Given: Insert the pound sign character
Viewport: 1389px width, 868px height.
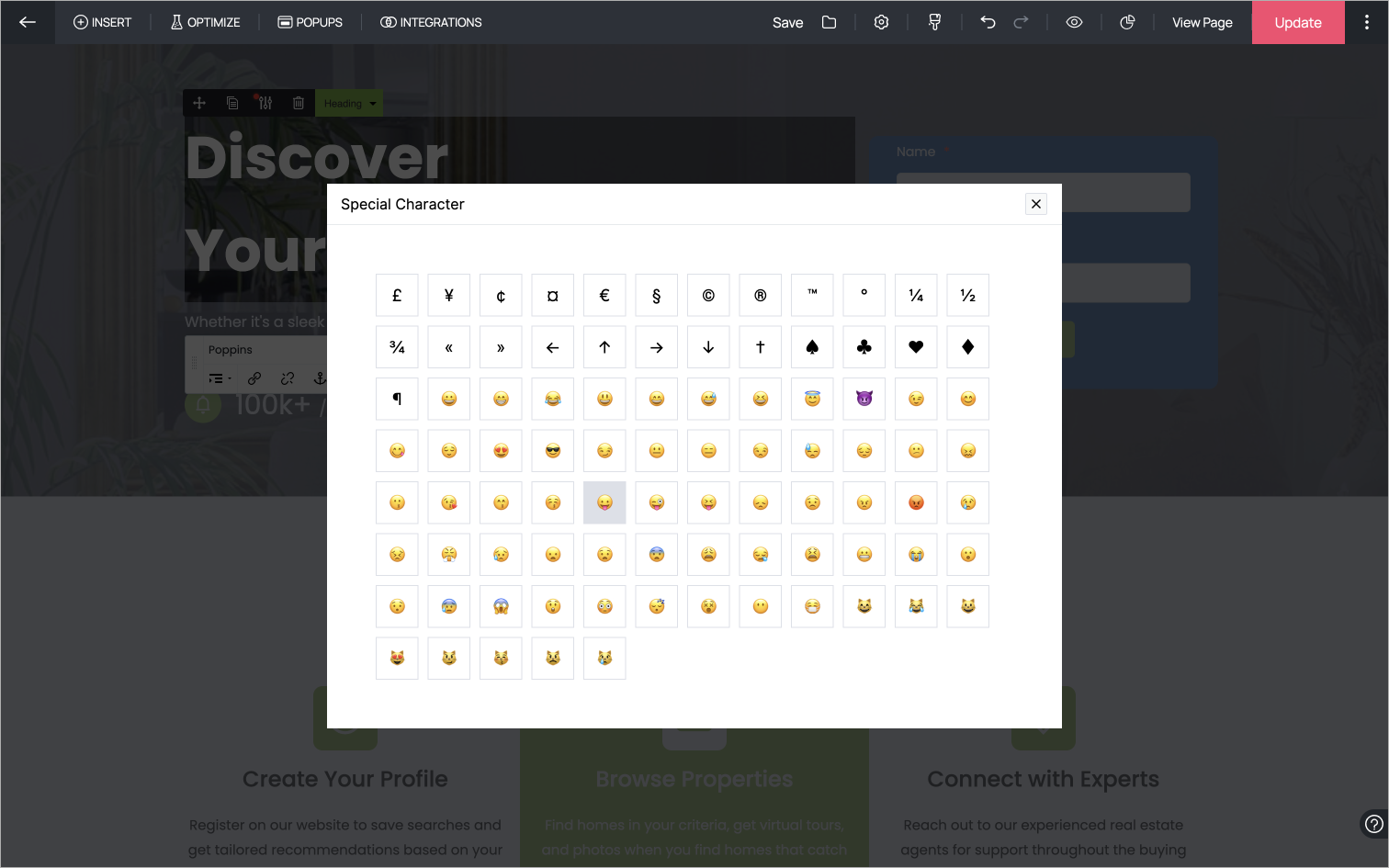Looking at the screenshot, I should coord(397,296).
